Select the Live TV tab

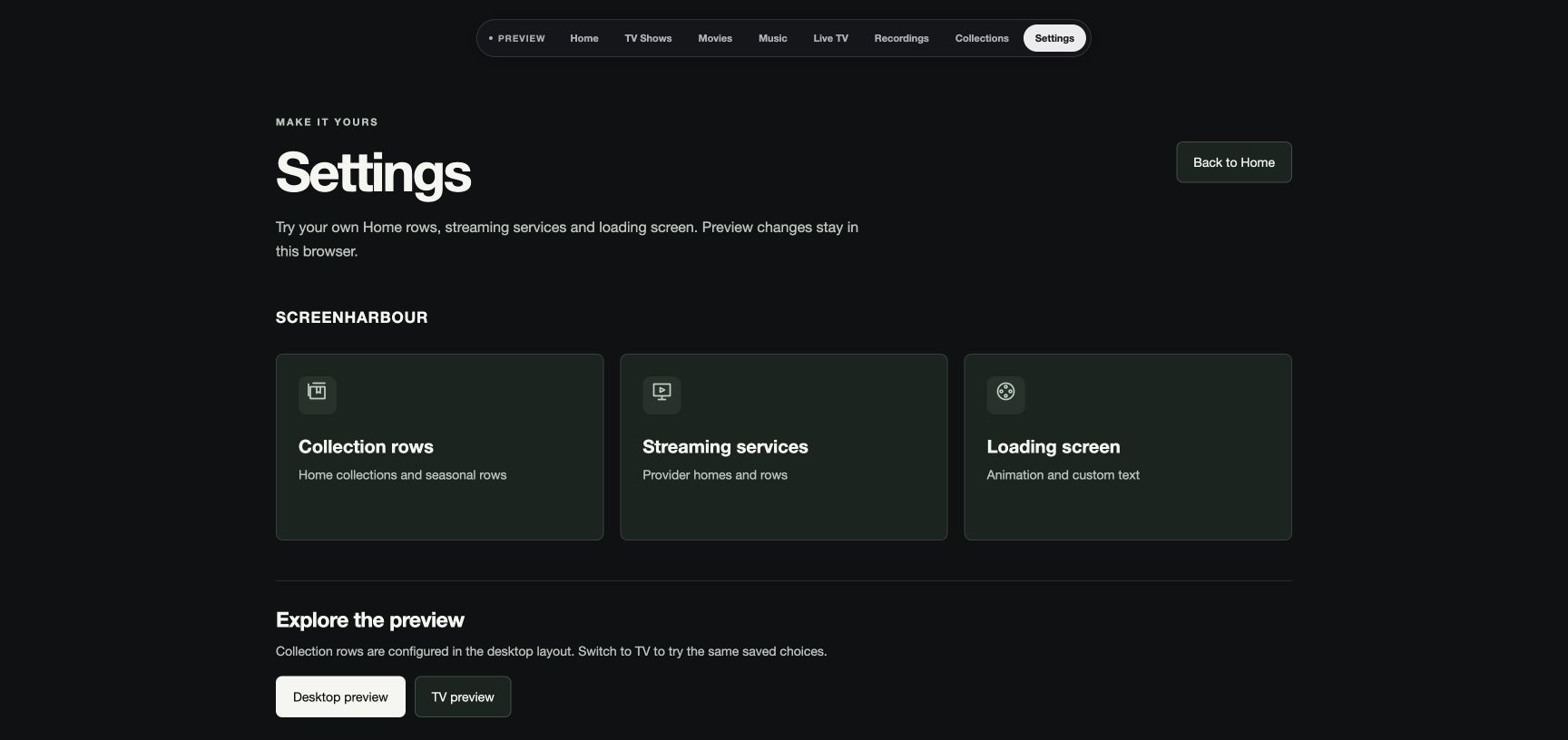pyautogui.click(x=830, y=38)
